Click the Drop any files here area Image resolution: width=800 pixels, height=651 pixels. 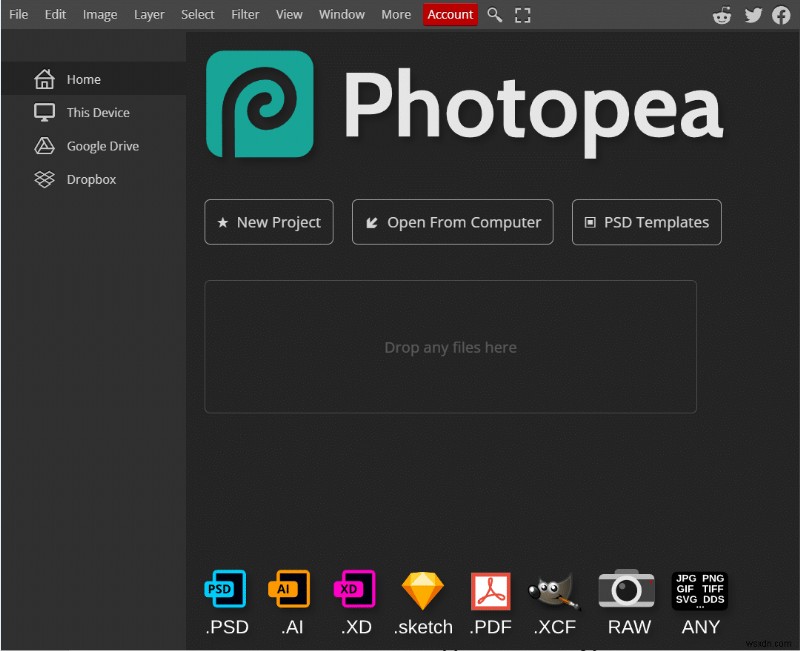pyautogui.click(x=451, y=346)
